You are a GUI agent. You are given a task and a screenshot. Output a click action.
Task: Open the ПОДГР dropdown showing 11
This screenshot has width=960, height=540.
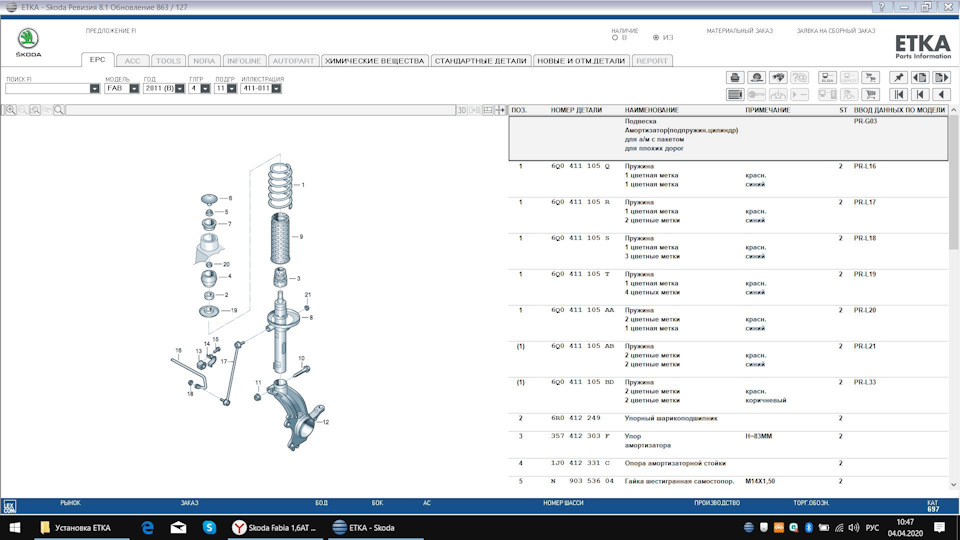[231, 89]
